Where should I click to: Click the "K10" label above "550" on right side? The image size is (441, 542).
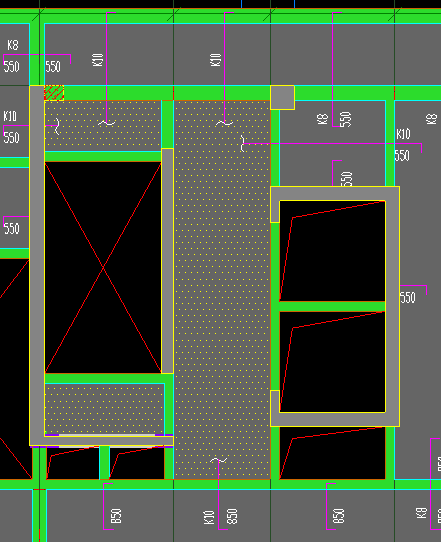403,134
